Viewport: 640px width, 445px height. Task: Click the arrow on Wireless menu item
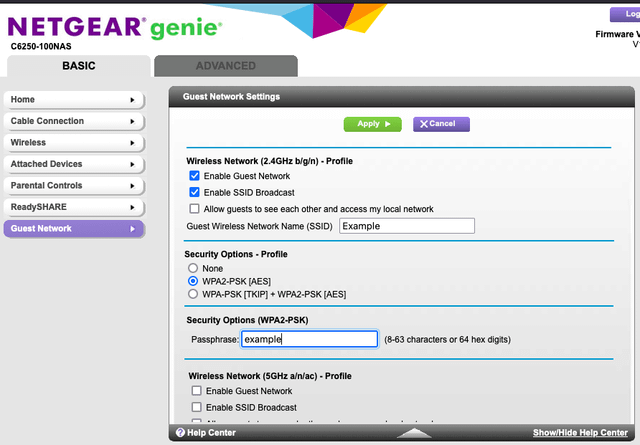tap(132, 143)
